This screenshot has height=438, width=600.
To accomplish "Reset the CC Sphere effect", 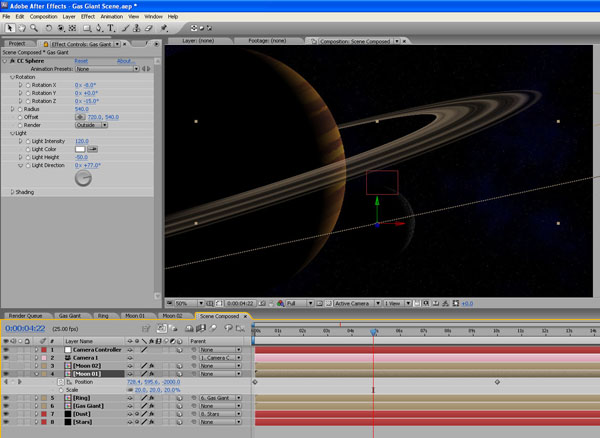I will click(81, 61).
